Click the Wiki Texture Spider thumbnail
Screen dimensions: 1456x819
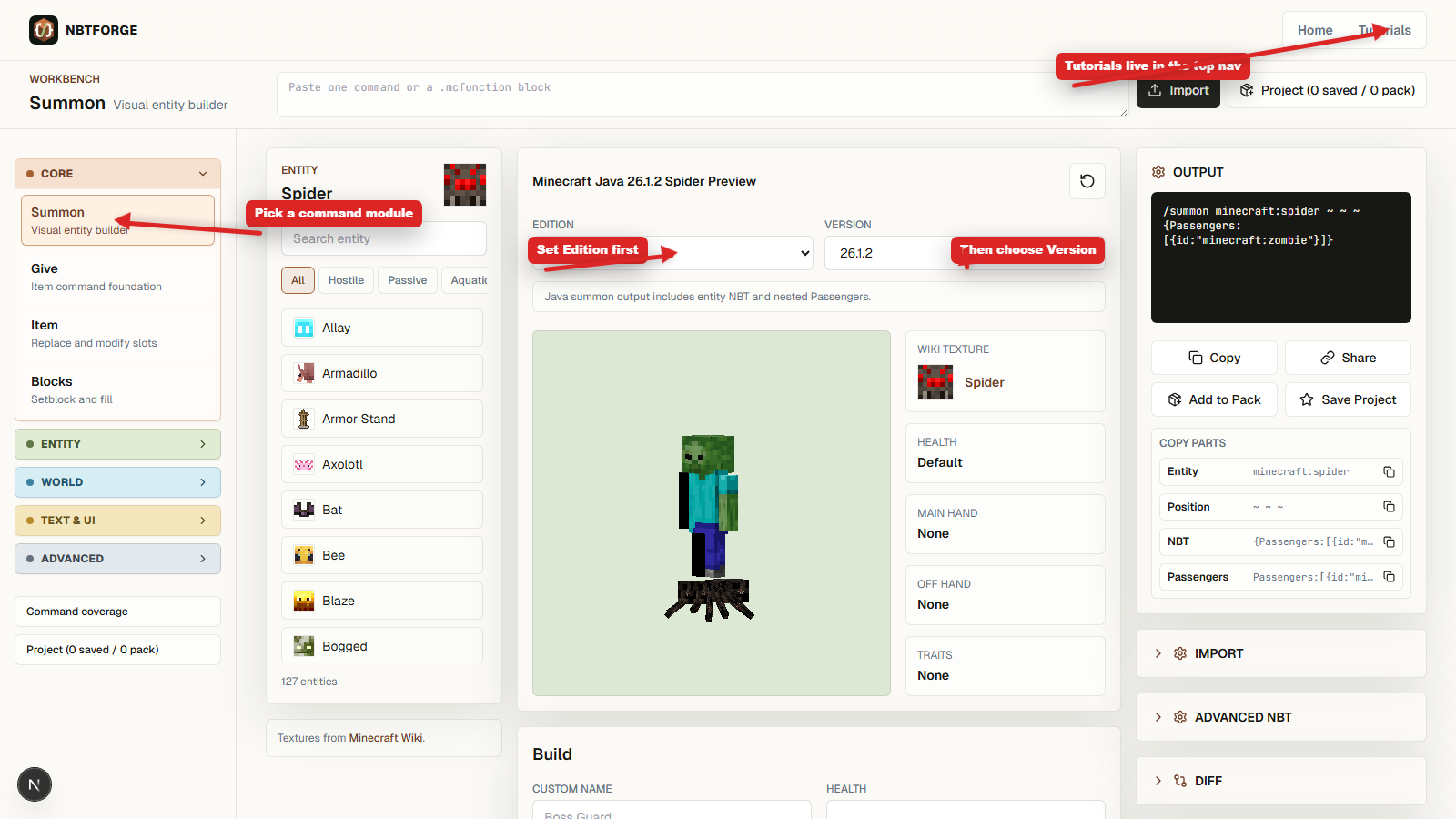[x=935, y=382]
